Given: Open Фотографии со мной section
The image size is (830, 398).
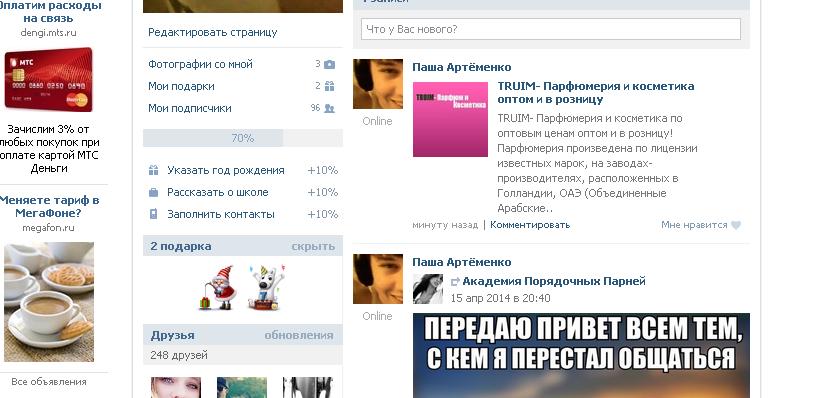Looking at the screenshot, I should tap(201, 65).
